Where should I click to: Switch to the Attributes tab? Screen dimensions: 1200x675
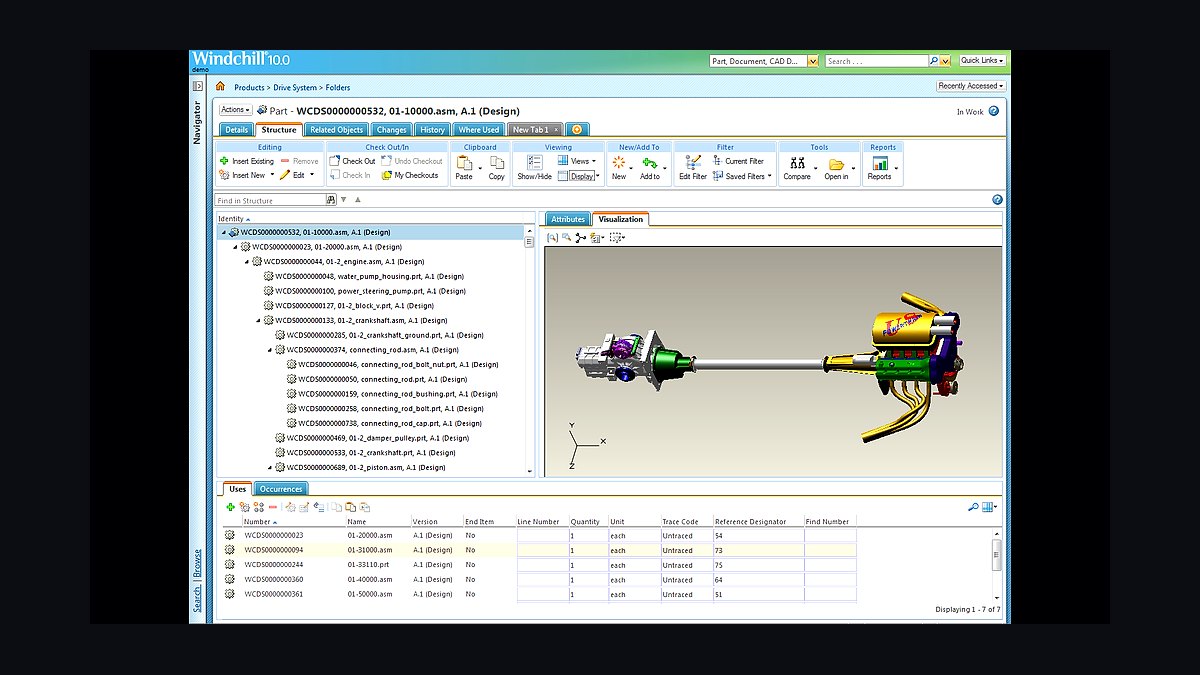pyautogui.click(x=567, y=219)
